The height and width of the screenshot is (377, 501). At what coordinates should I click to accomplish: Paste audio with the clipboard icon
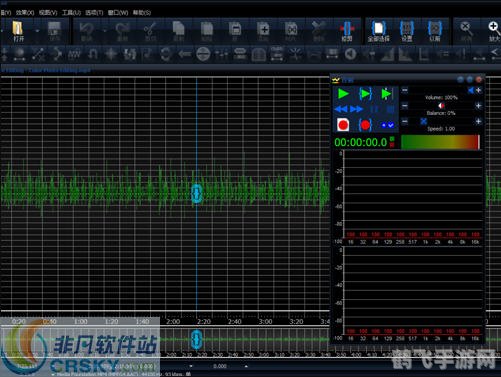point(207,31)
